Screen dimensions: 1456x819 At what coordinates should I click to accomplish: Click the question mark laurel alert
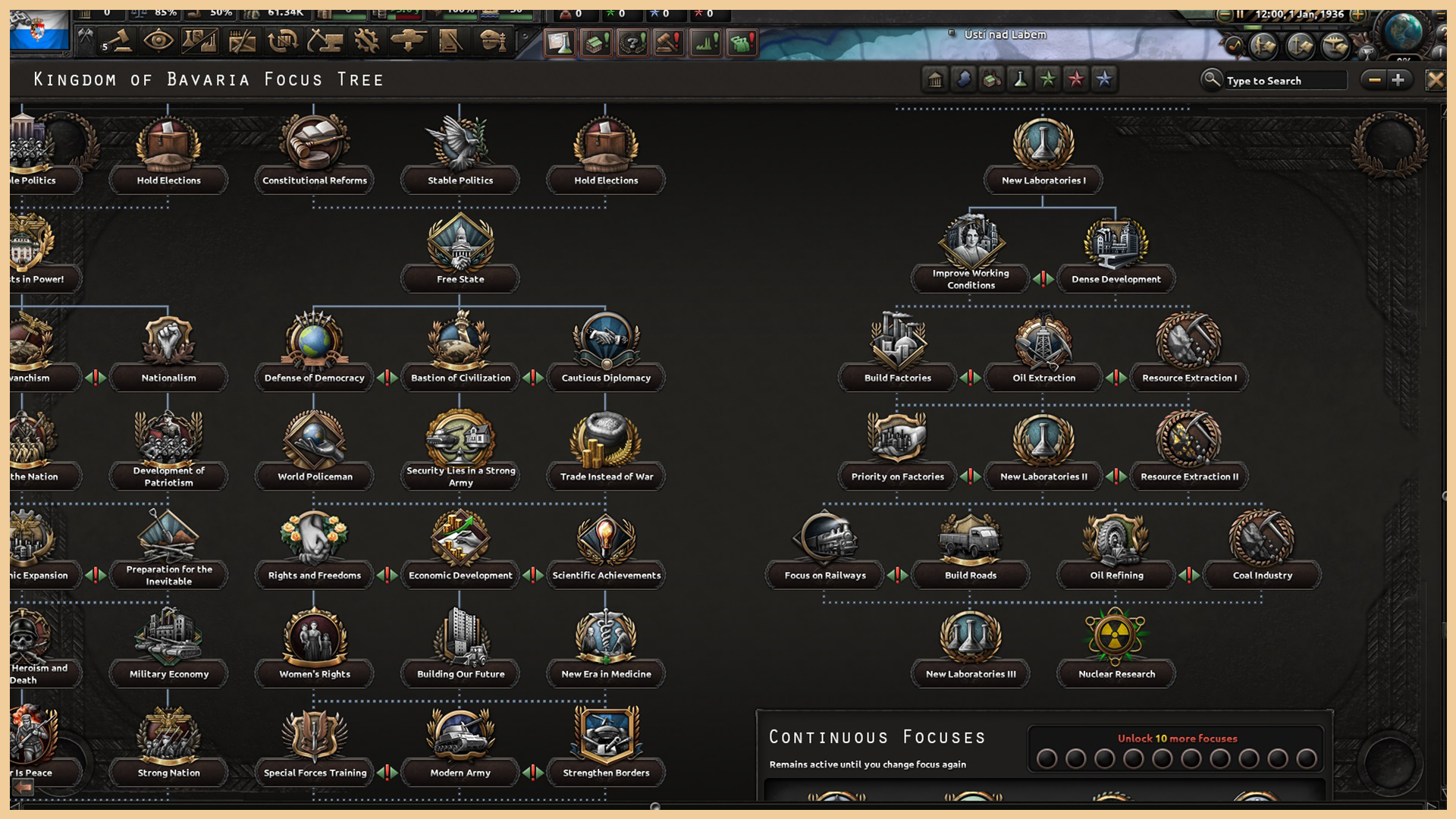pos(632,43)
